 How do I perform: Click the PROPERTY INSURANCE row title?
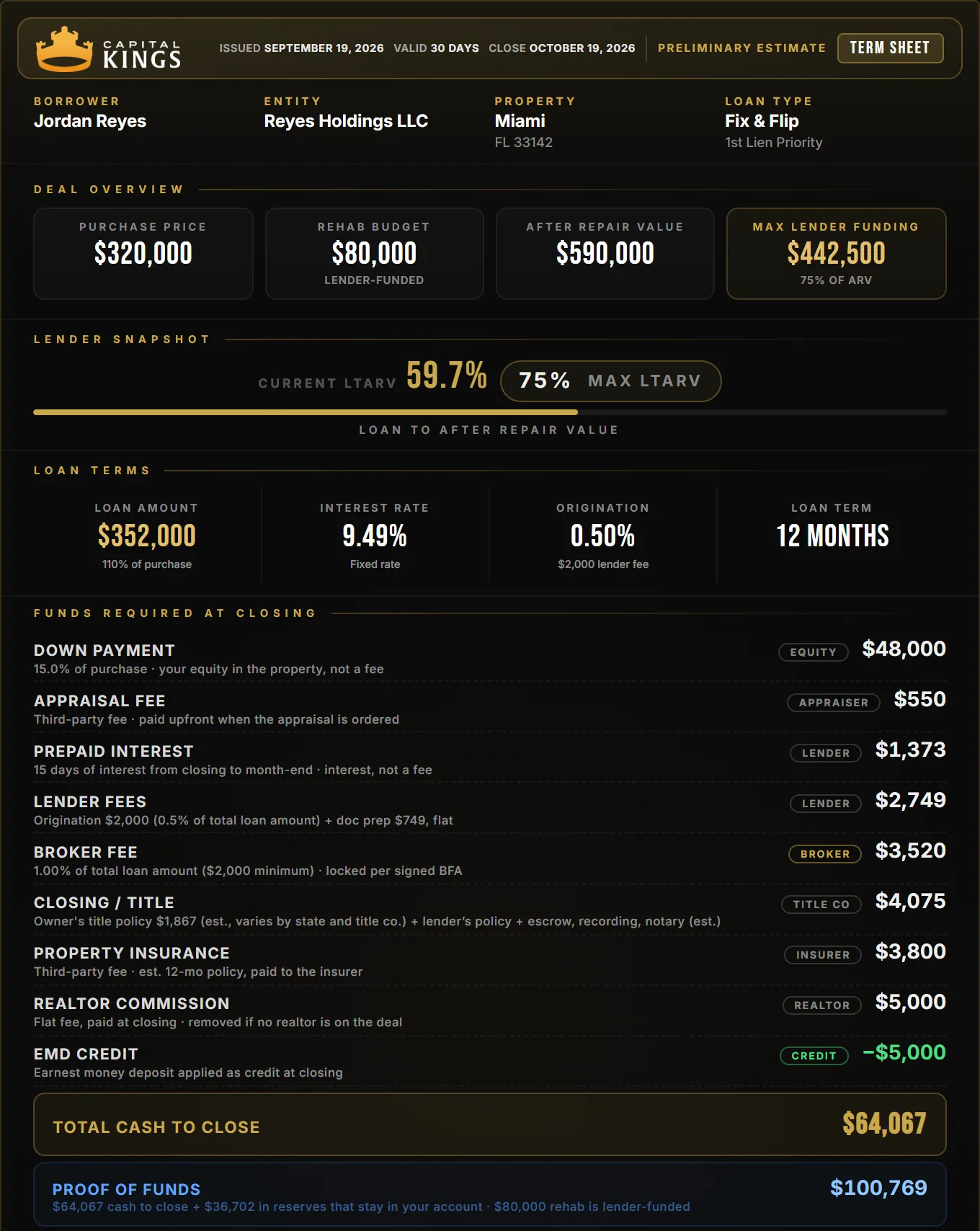(x=132, y=954)
